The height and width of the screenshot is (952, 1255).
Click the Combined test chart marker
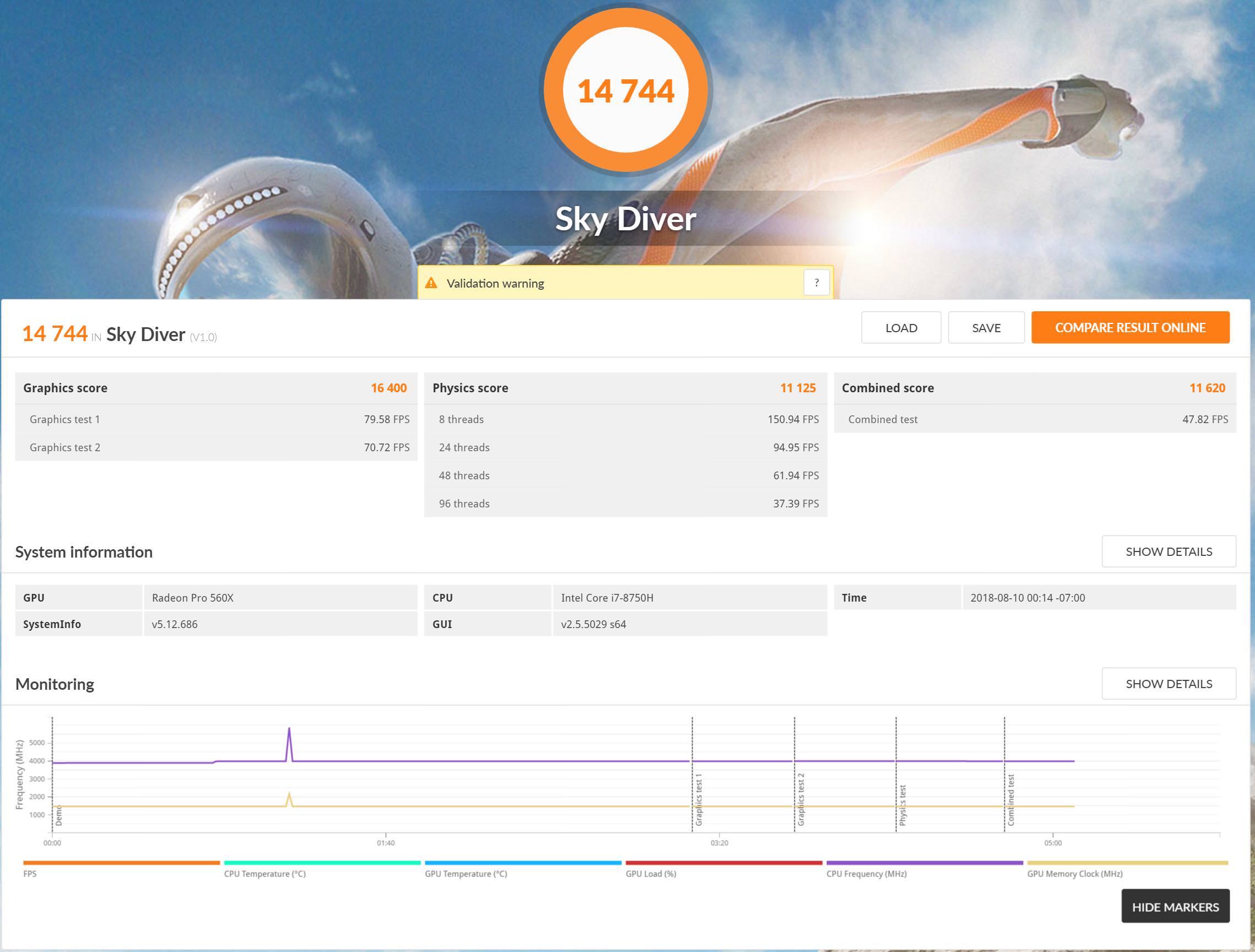pyautogui.click(x=1010, y=800)
